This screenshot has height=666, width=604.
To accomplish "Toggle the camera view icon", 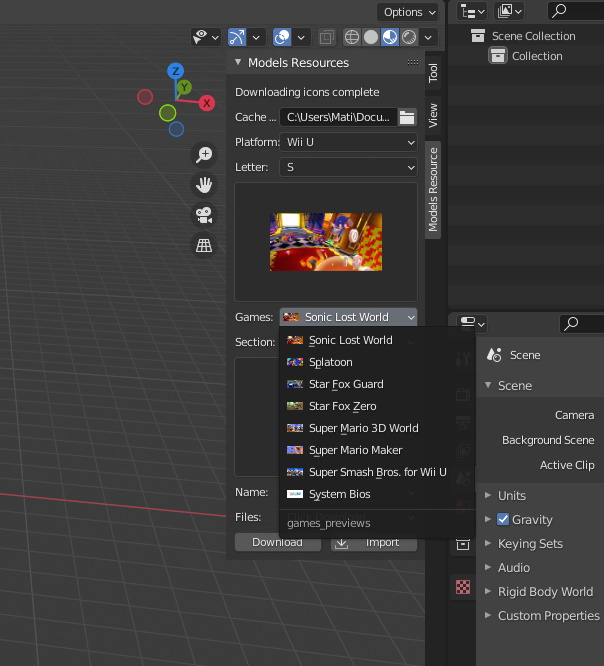I will pyautogui.click(x=204, y=215).
